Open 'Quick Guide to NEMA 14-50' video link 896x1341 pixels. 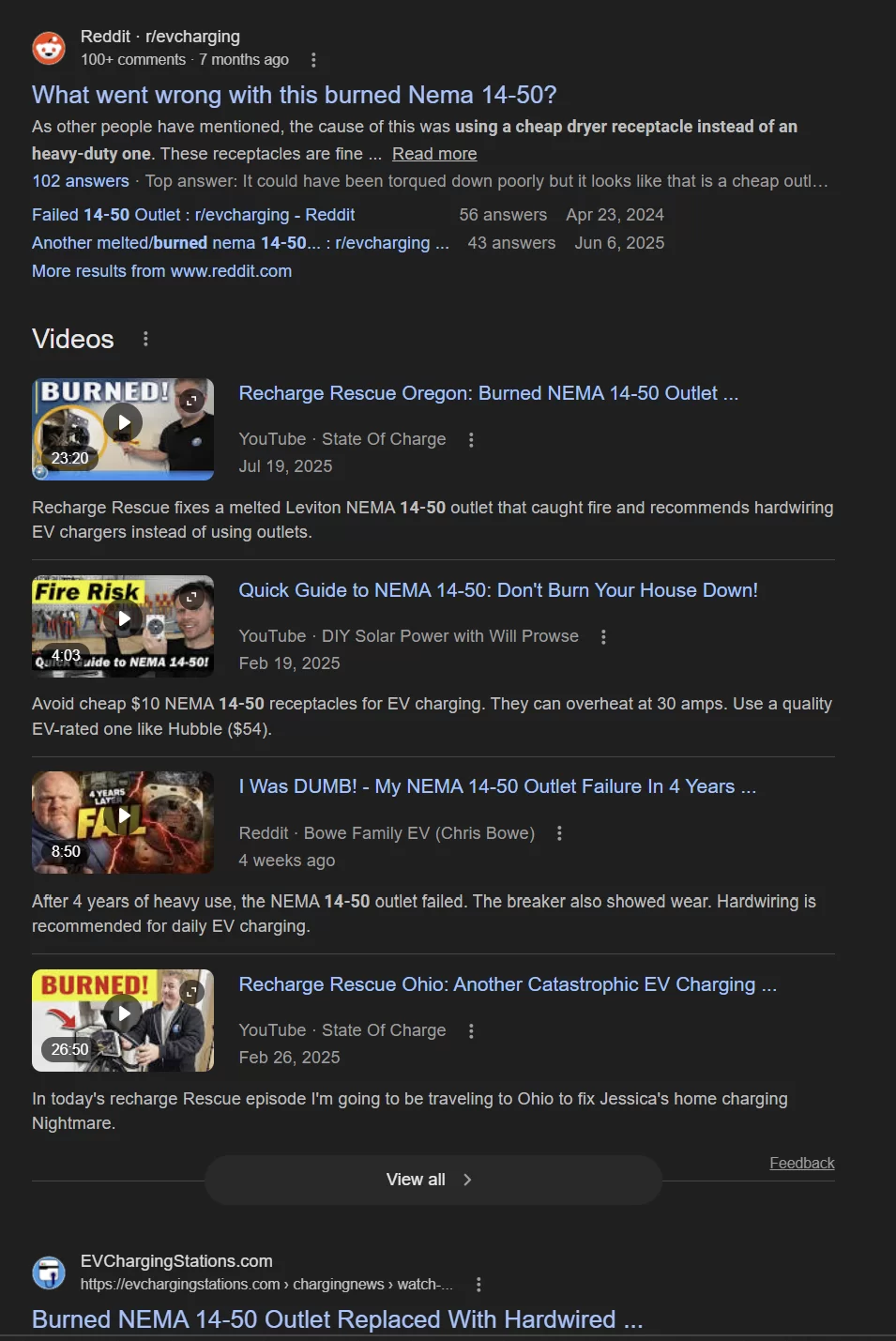point(498,590)
